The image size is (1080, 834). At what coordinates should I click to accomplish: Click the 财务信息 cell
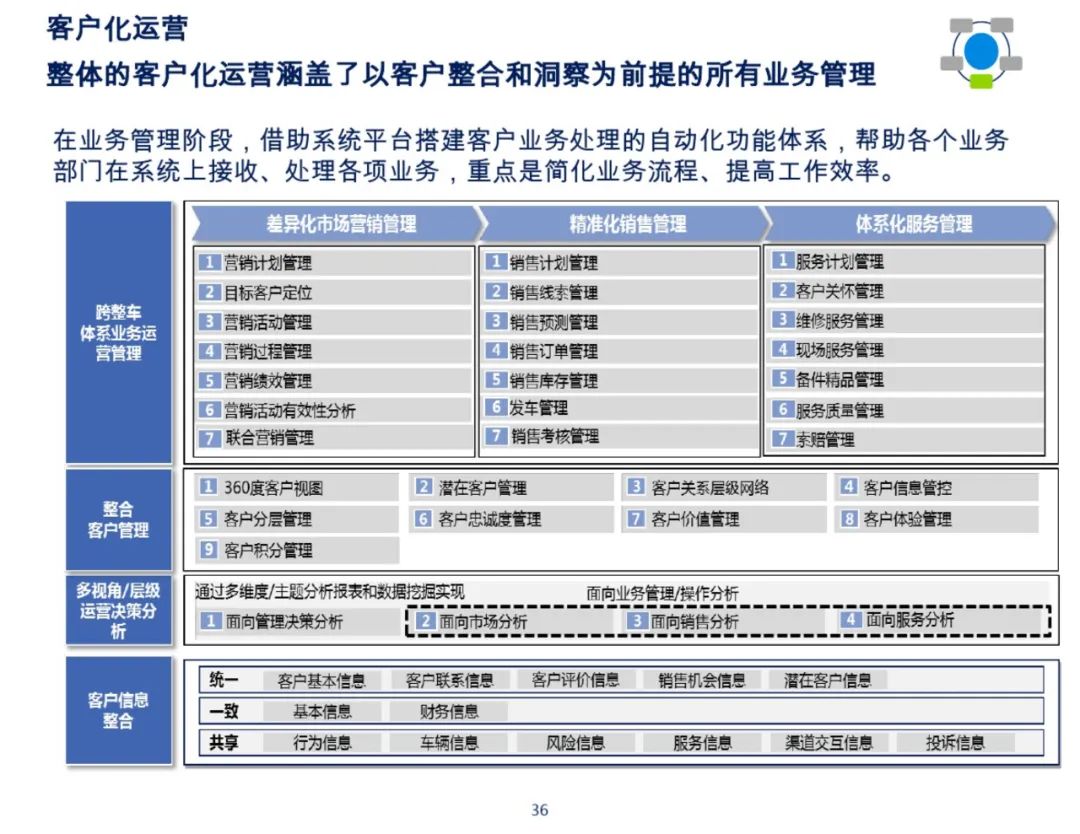tap(449, 711)
